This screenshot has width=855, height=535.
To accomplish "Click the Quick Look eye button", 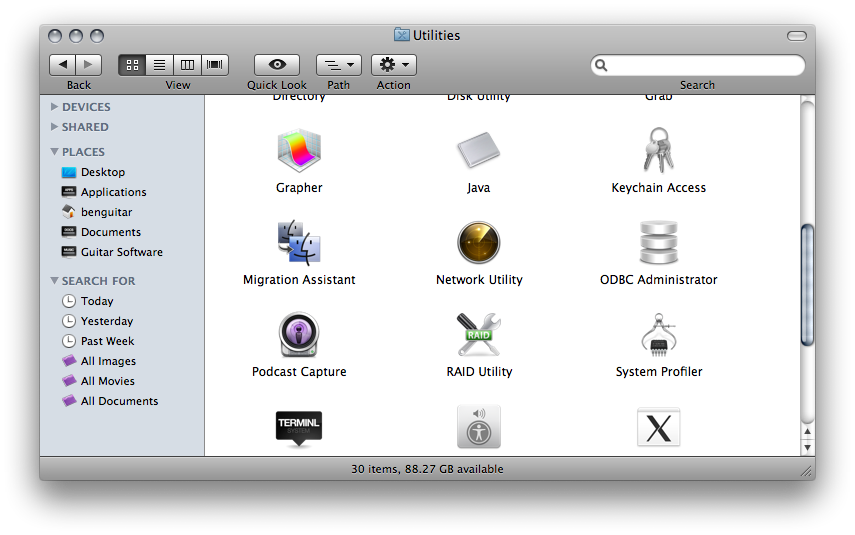I will pos(277,65).
